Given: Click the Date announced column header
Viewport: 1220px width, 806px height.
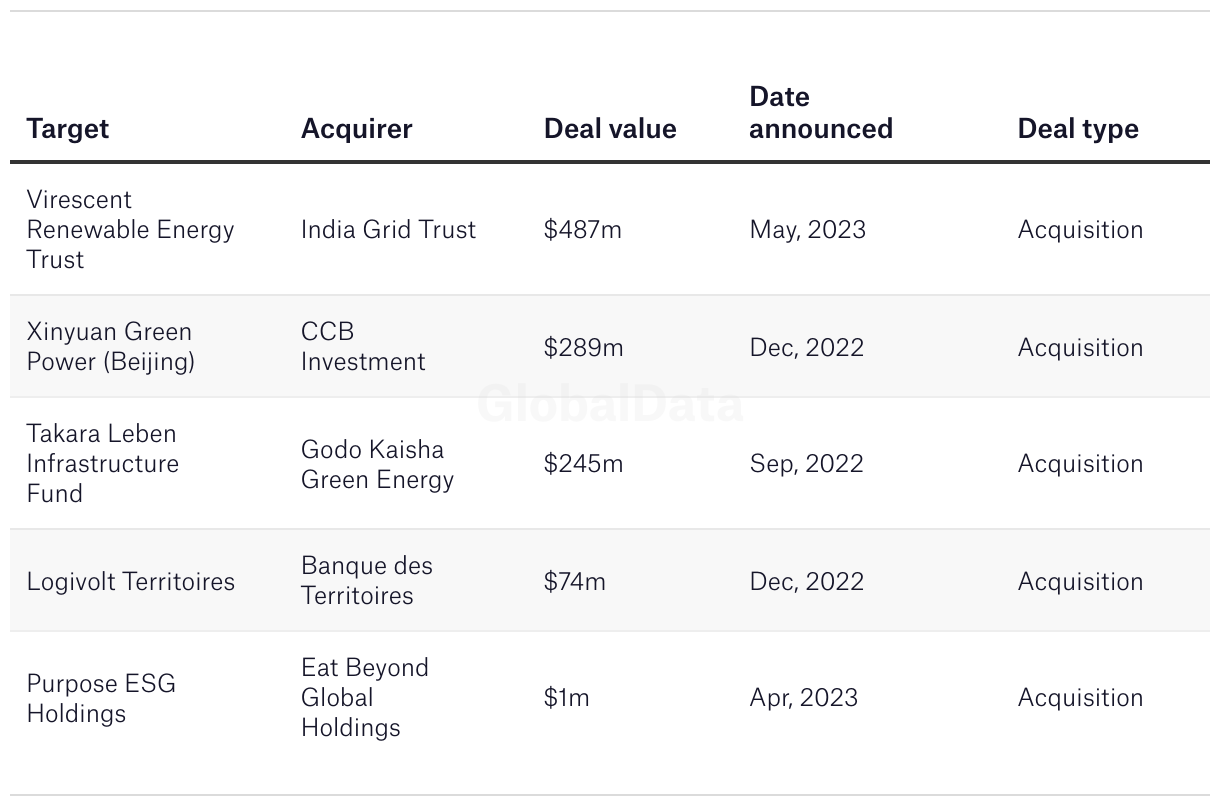Looking at the screenshot, I should point(821,113).
